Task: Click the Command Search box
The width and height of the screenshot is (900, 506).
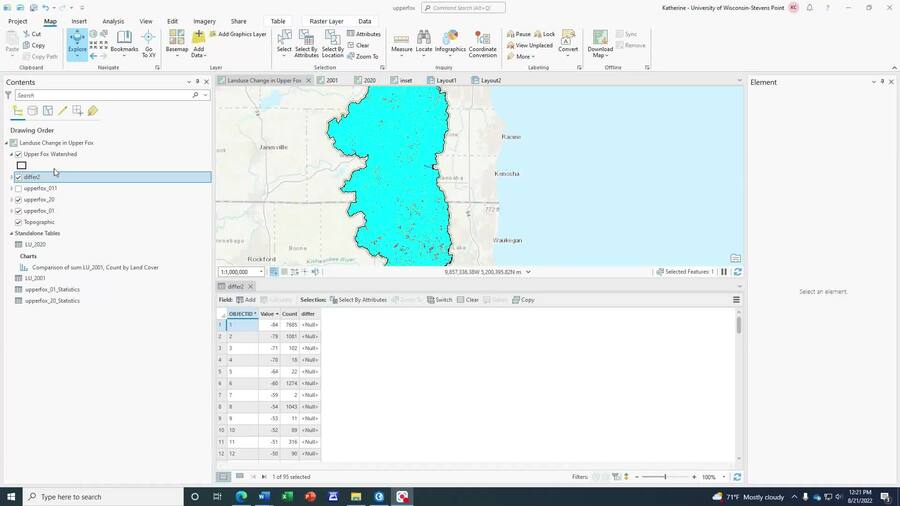Action: [463, 8]
